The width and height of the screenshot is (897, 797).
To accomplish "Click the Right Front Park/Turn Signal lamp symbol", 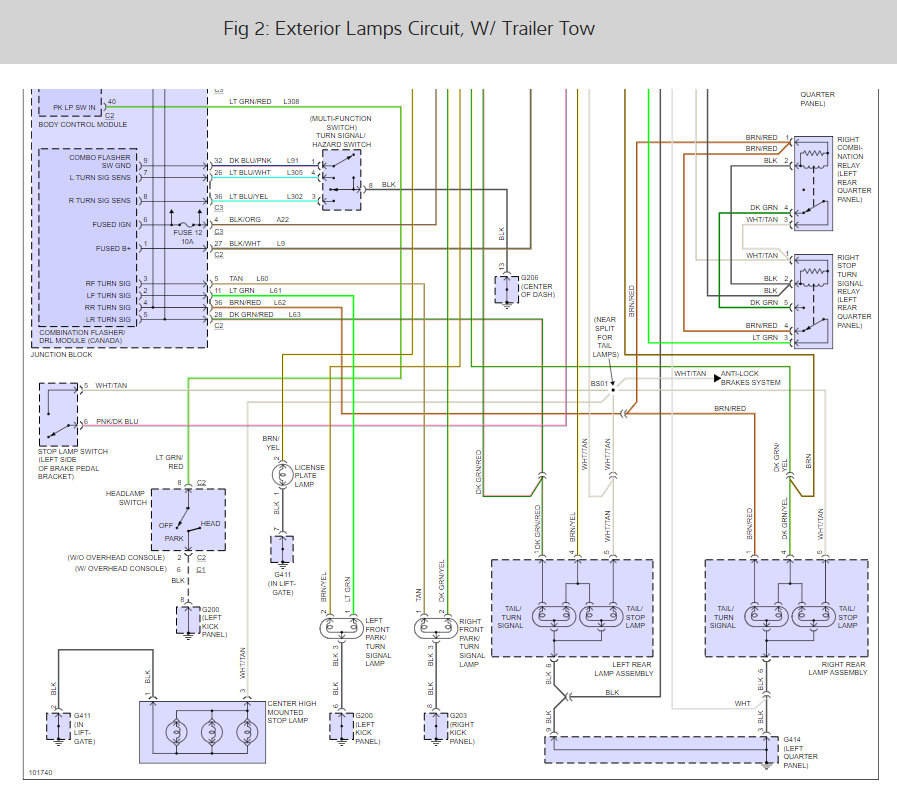I will [436, 629].
